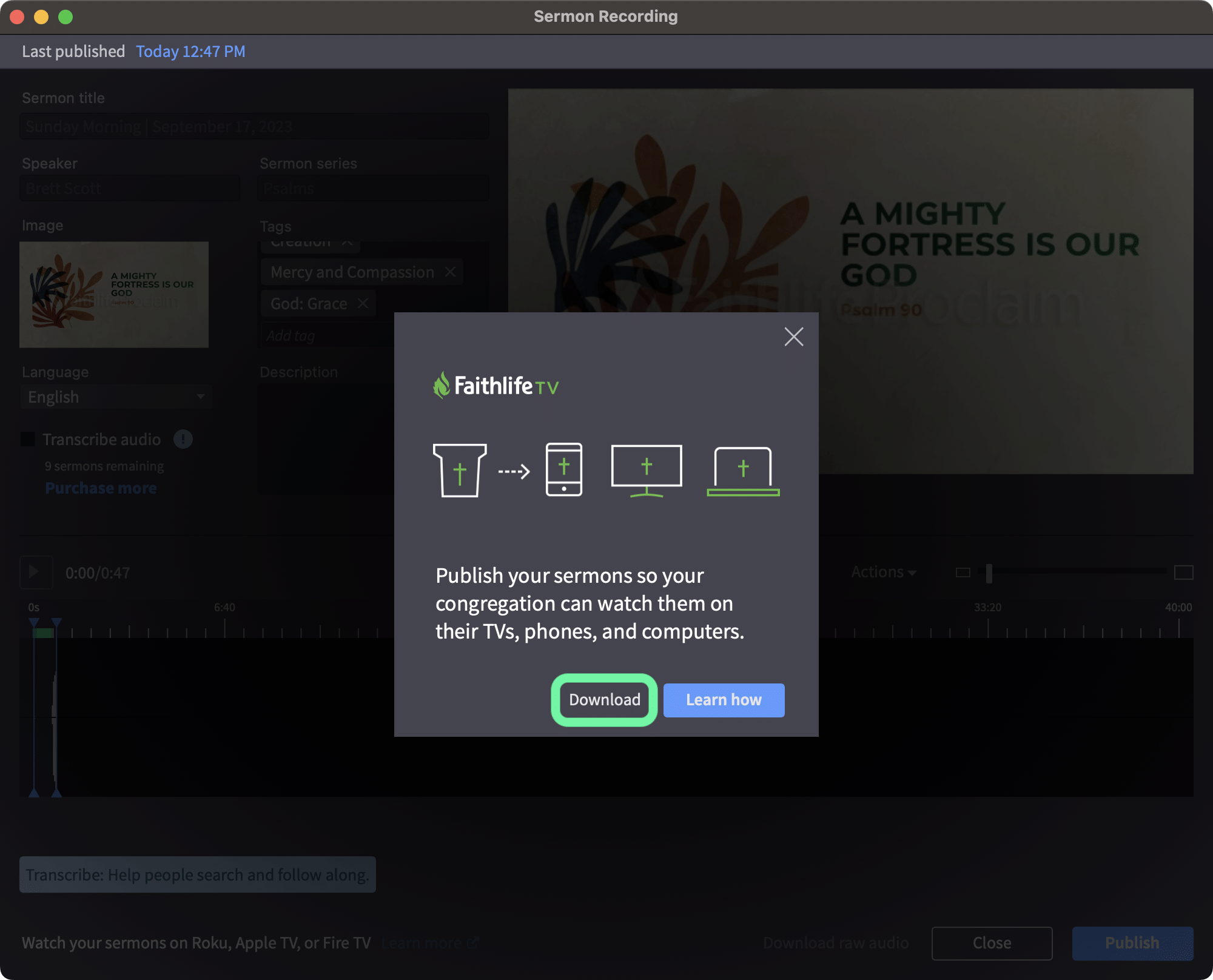Click the 6:40 timeline ruler label
1213x980 pixels.
click(224, 607)
